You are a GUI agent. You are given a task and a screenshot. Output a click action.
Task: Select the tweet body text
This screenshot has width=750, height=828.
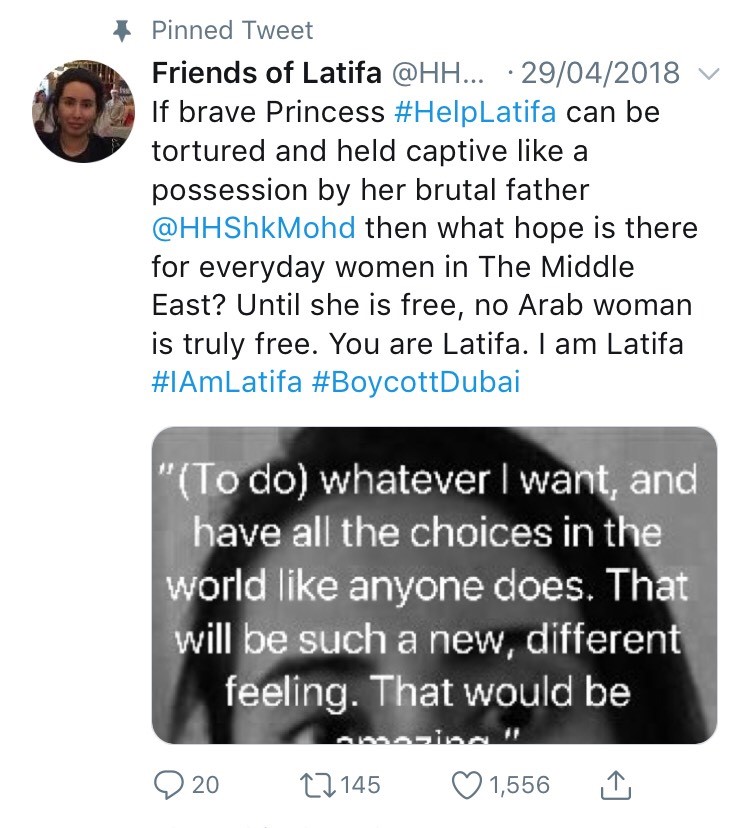[x=425, y=247]
